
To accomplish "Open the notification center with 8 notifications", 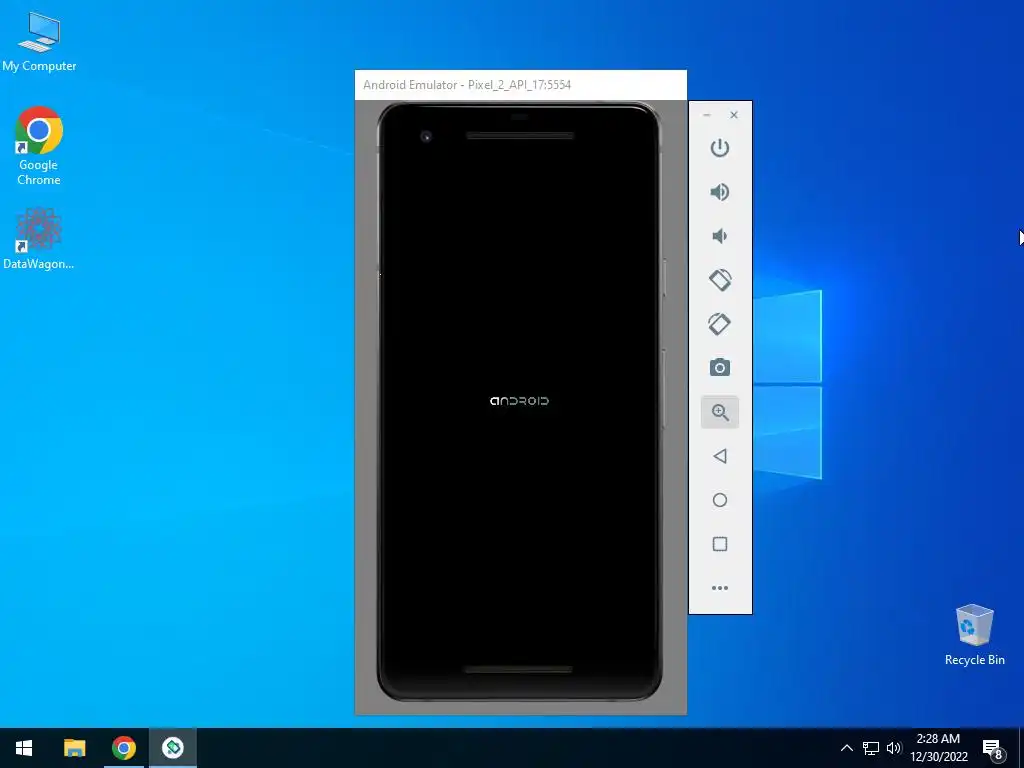I will 993,749.
